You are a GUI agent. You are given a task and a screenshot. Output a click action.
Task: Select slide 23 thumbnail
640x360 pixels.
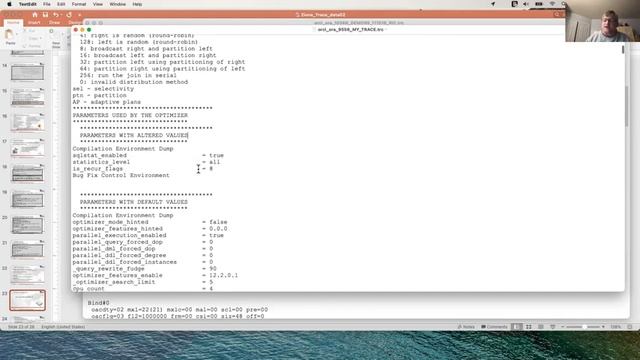click(x=27, y=300)
